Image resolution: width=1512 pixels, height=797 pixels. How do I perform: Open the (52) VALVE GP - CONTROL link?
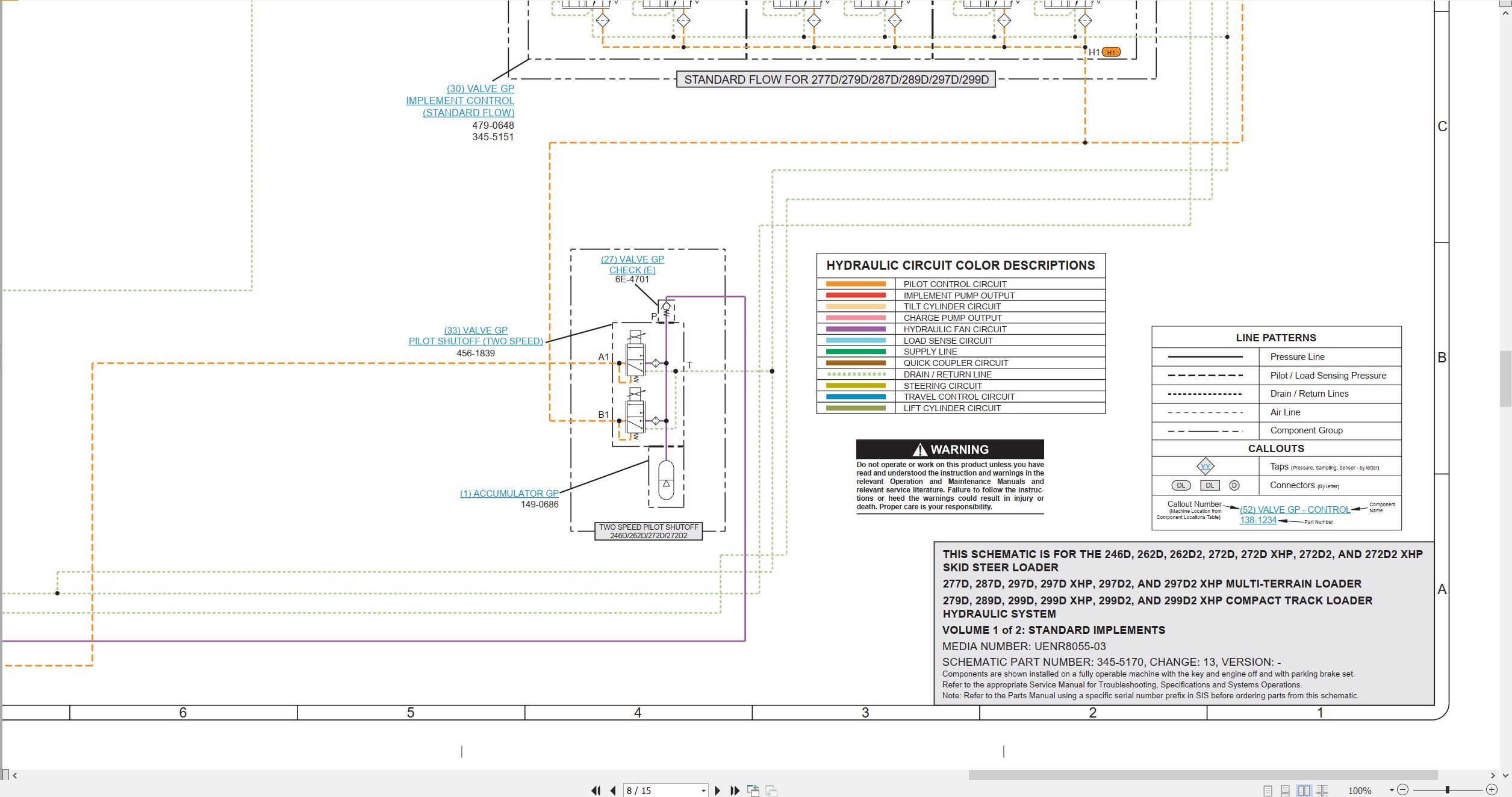point(1295,509)
